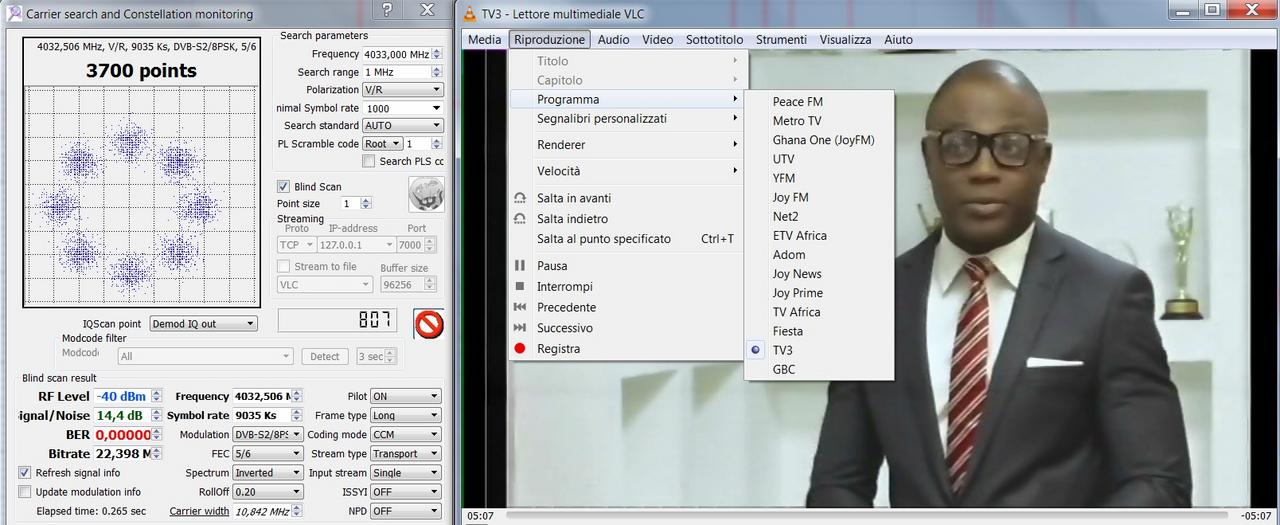Select the Joy News program
Image resolution: width=1280 pixels, height=525 pixels.
coord(819,274)
